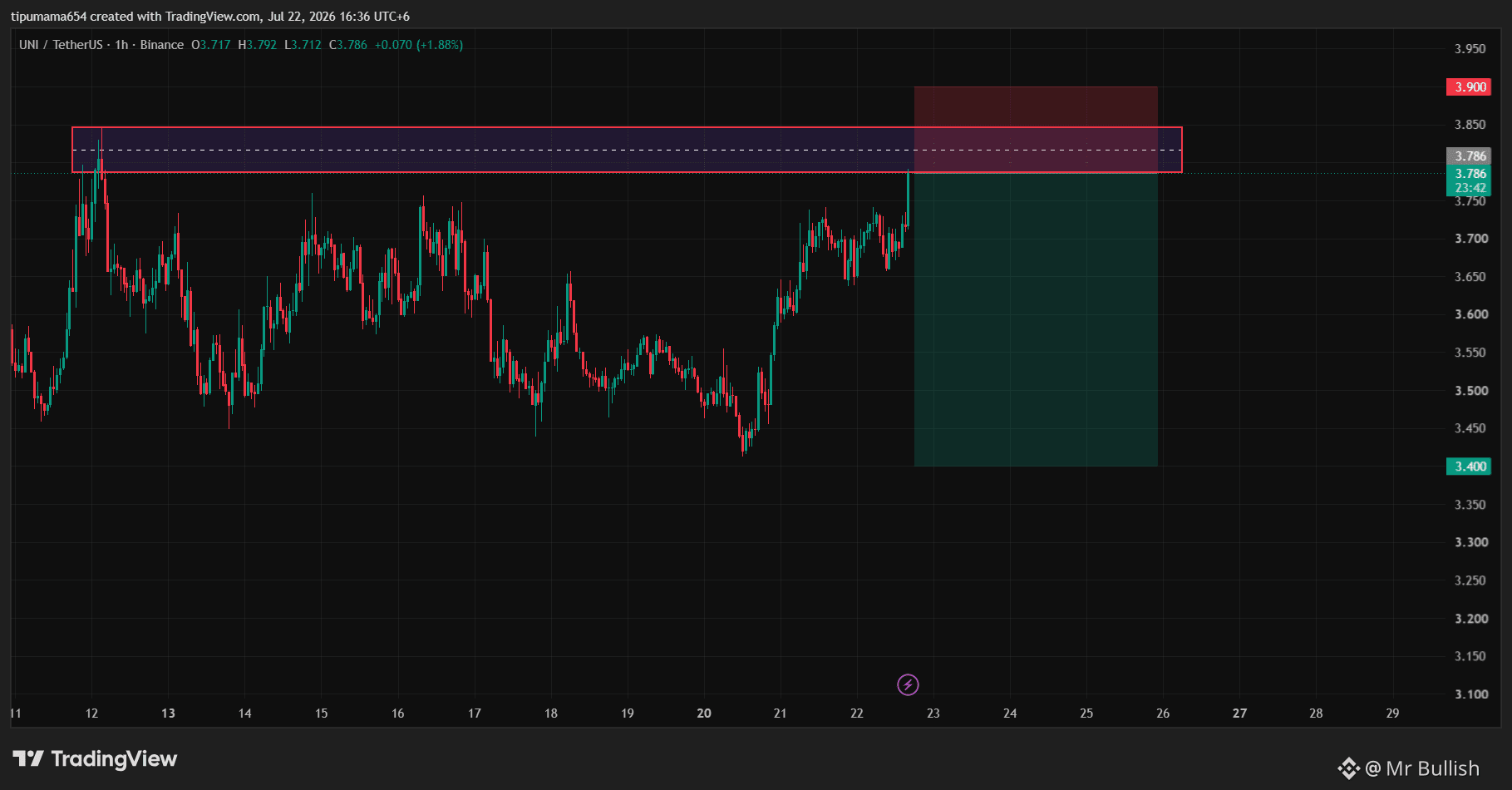This screenshot has width=1512, height=790.
Task: Click the 3.850 price axis value
Action: coord(1470,125)
